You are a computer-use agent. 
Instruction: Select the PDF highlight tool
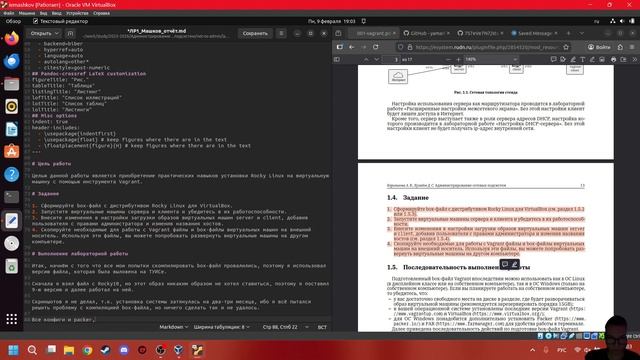(573, 59)
